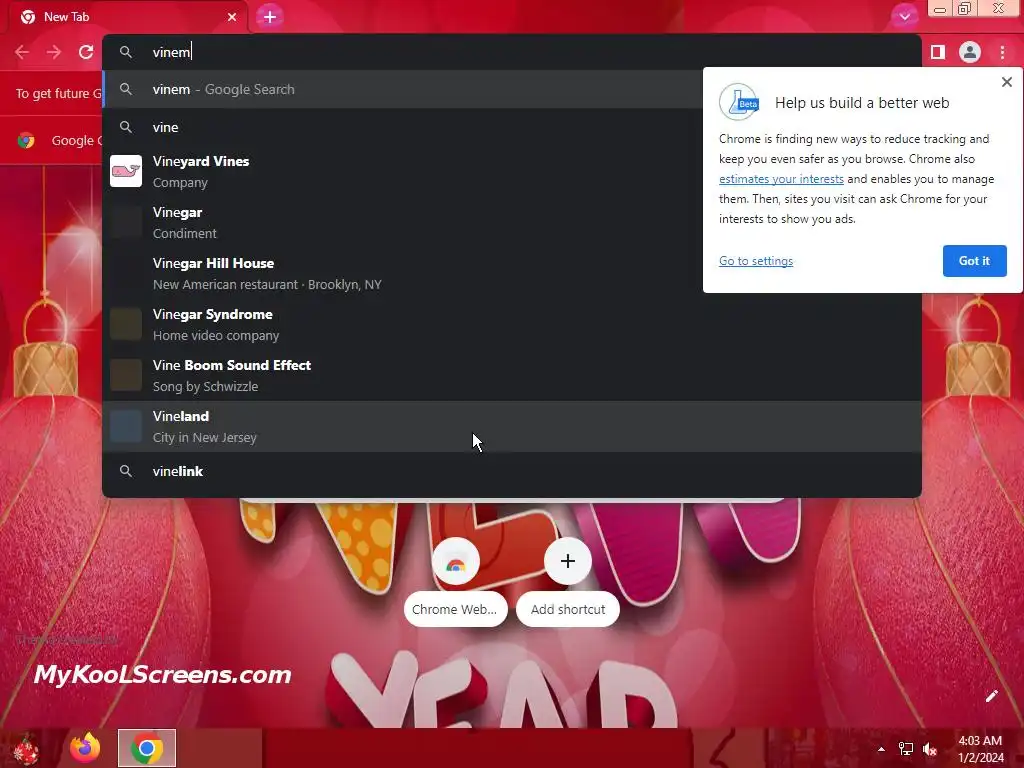Click the Add shortcut label
This screenshot has height=768, width=1024.
click(568, 609)
